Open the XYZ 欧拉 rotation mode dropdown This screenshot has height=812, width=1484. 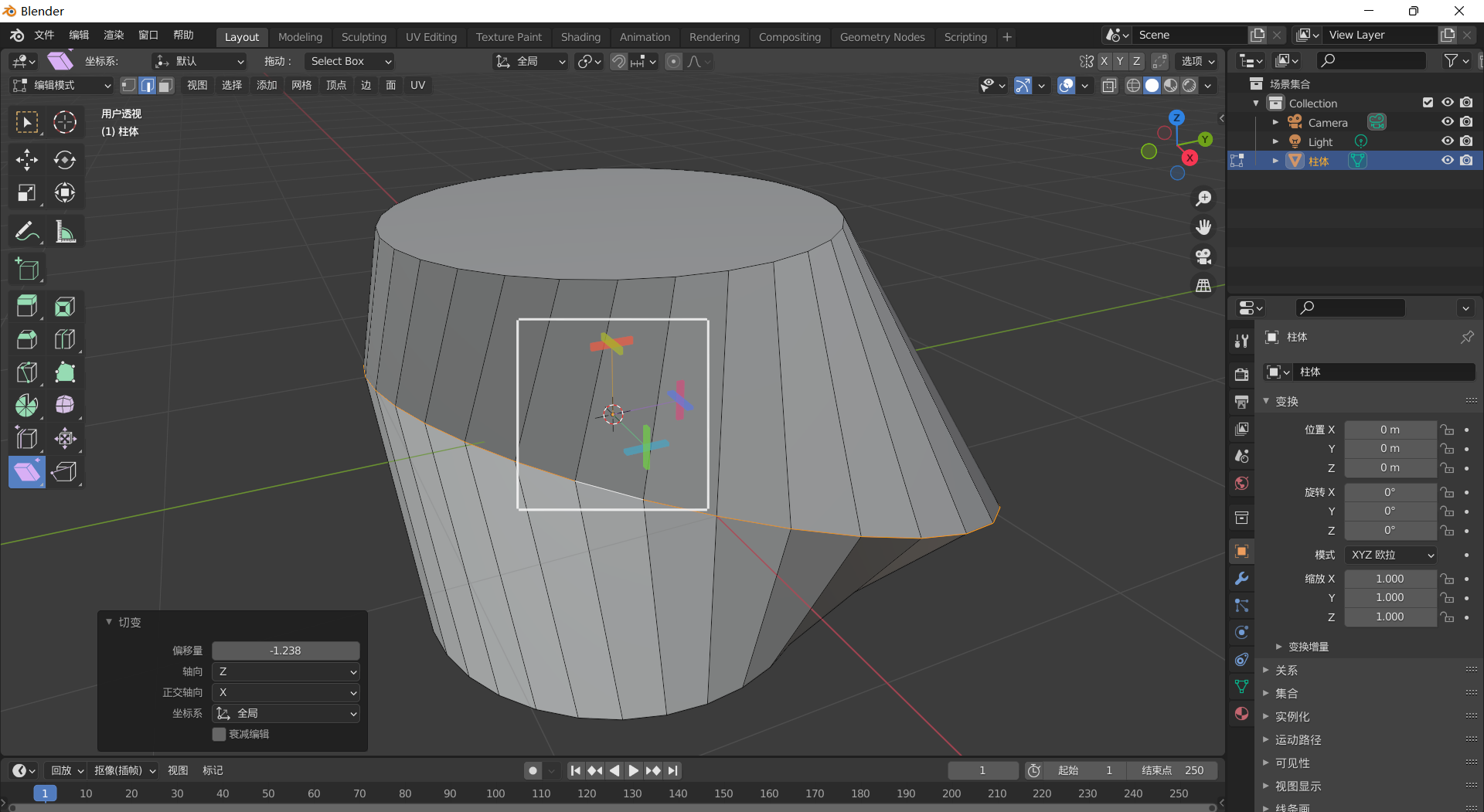pyautogui.click(x=1391, y=555)
